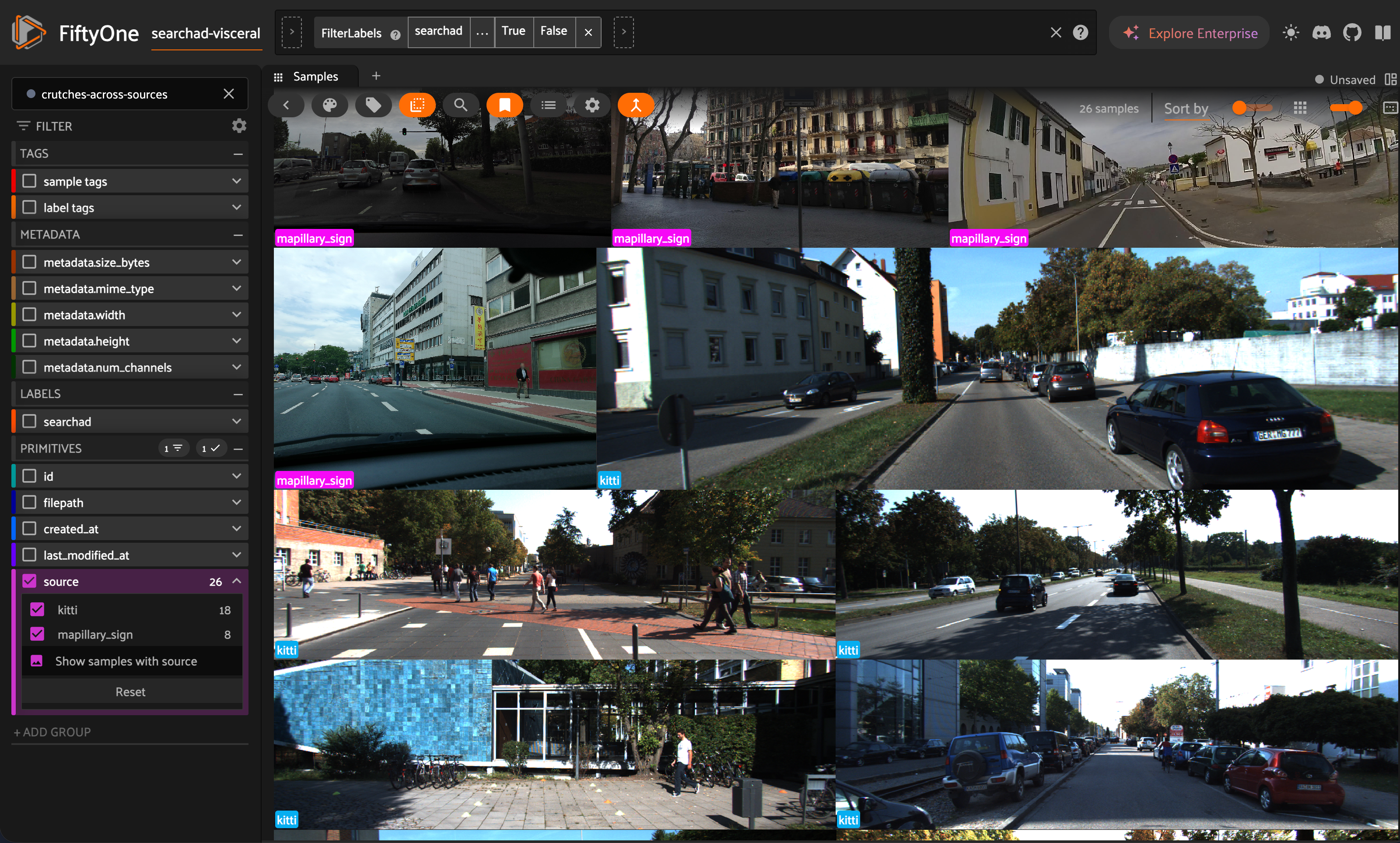Open sidebar filter settings gear
This screenshot has width=1400, height=843.
click(239, 126)
